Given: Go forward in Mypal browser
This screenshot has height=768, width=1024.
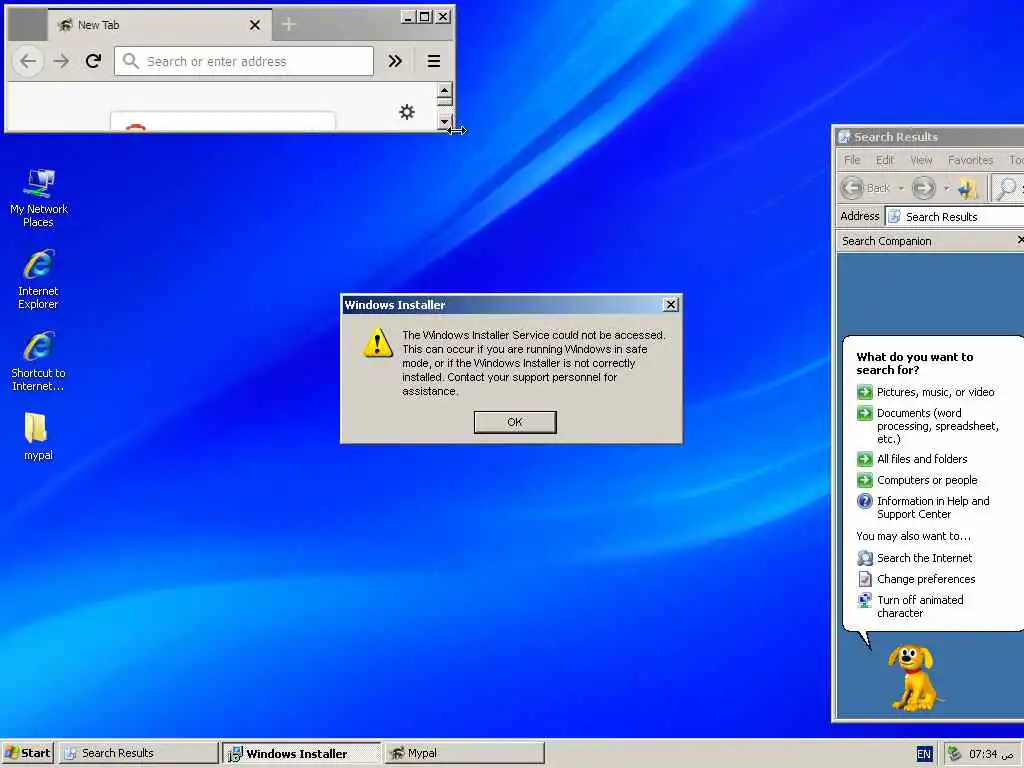Looking at the screenshot, I should click(x=61, y=61).
